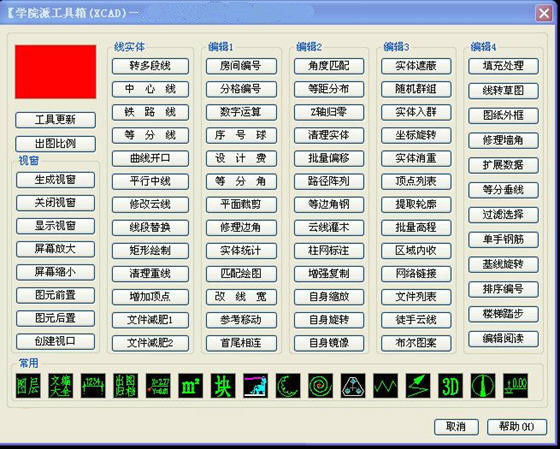Click the 随机群组 button
This screenshot has height=449, width=560.
[x=416, y=89]
